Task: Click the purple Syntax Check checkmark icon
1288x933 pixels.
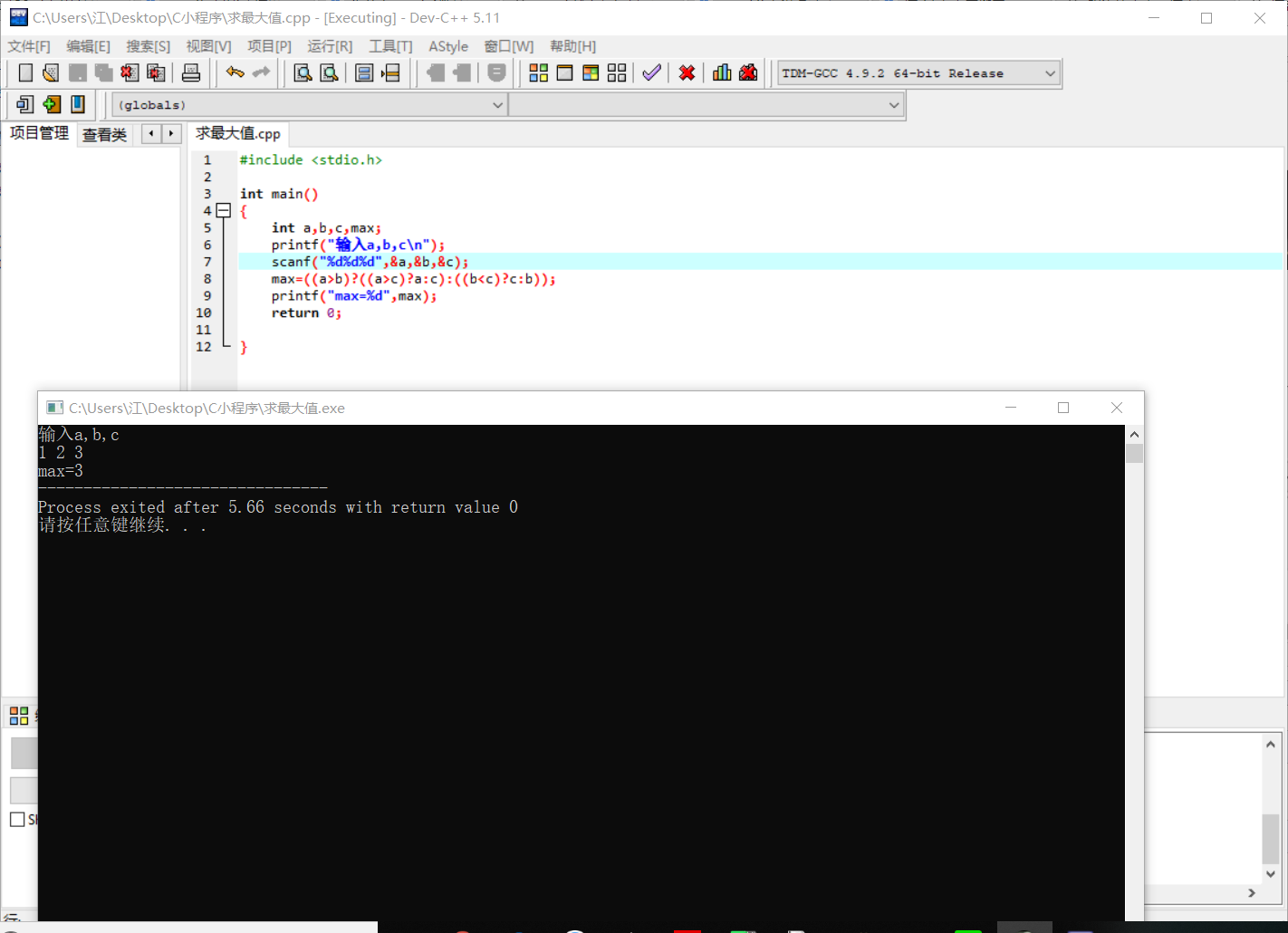Action: [651, 73]
